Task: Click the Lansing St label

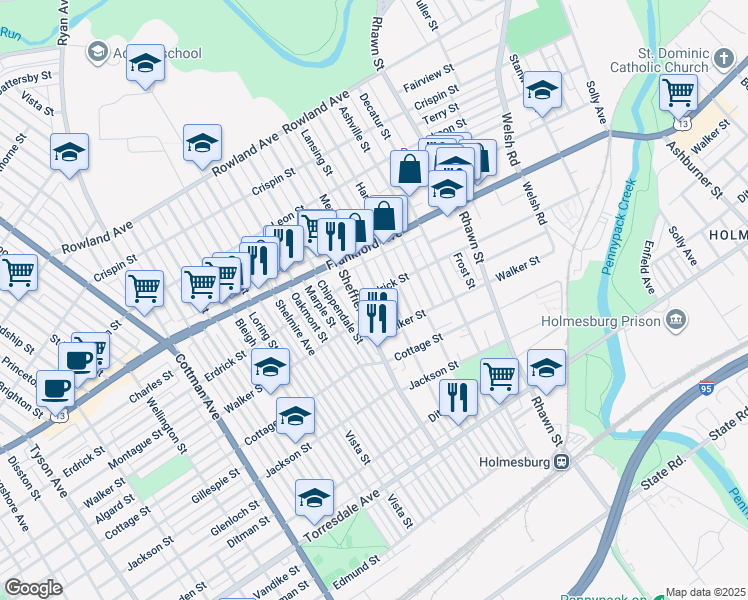Action: 316,152
